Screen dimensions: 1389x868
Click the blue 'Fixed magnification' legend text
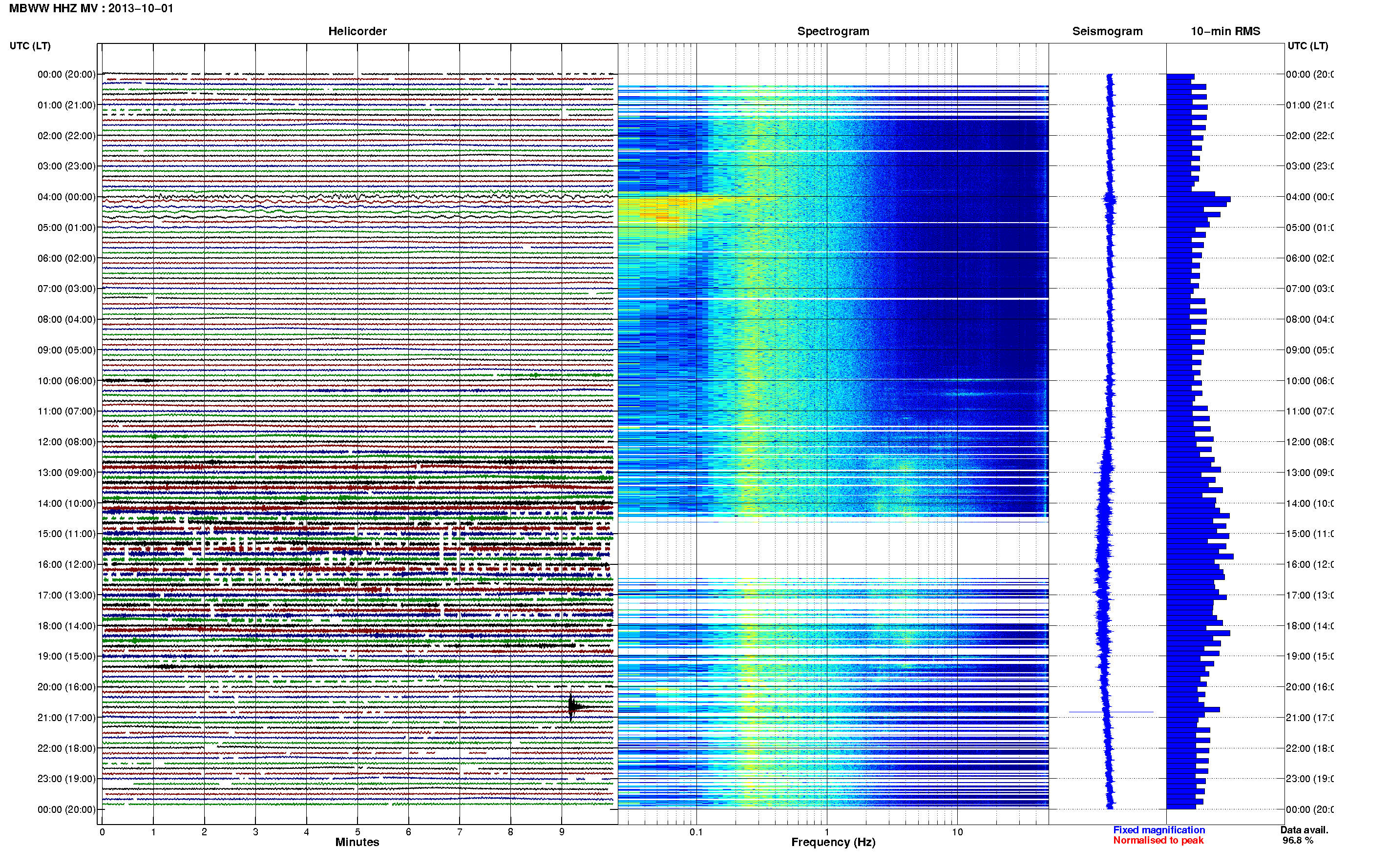1159,829
